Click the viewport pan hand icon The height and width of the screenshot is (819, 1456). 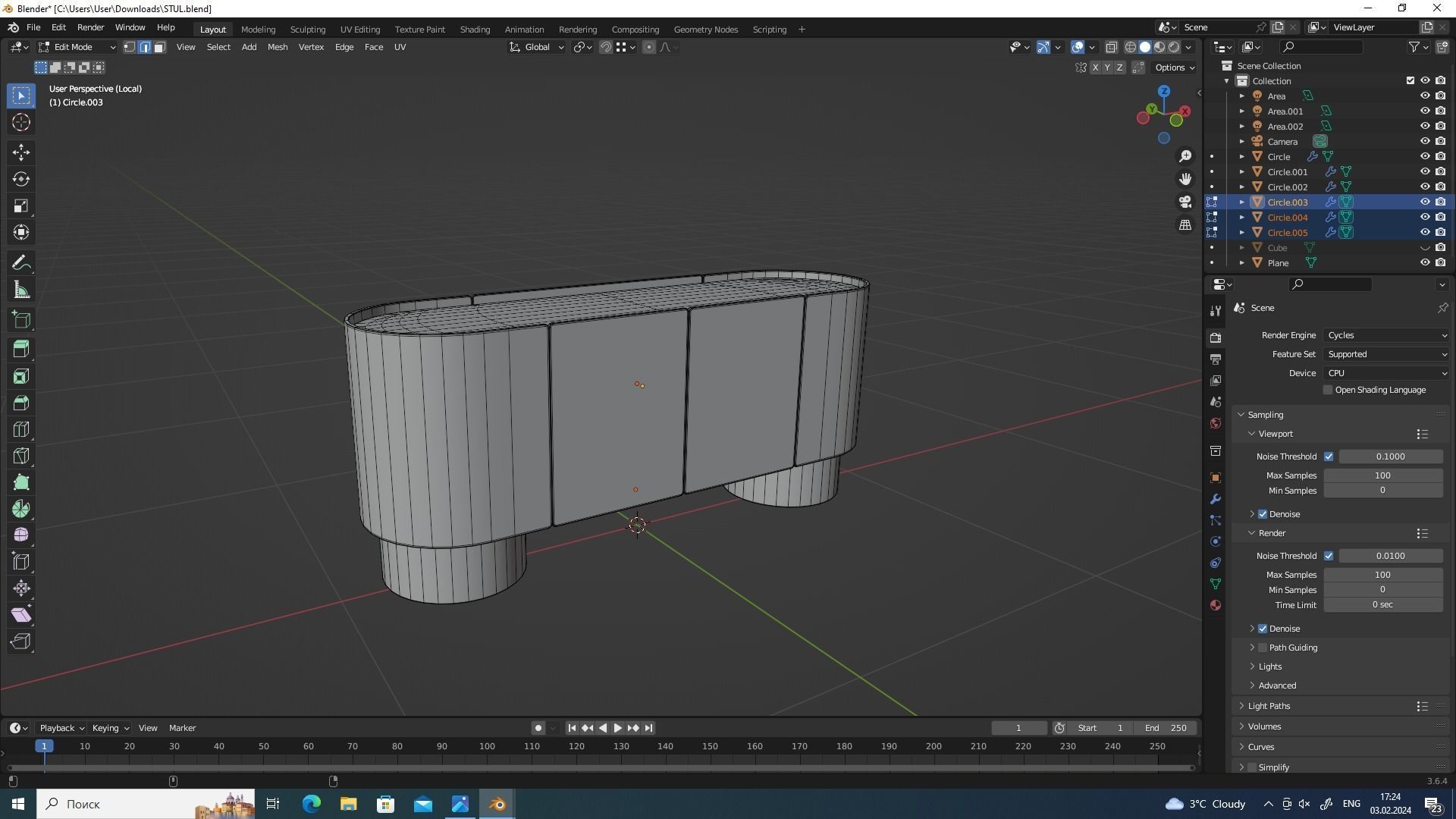1185,179
